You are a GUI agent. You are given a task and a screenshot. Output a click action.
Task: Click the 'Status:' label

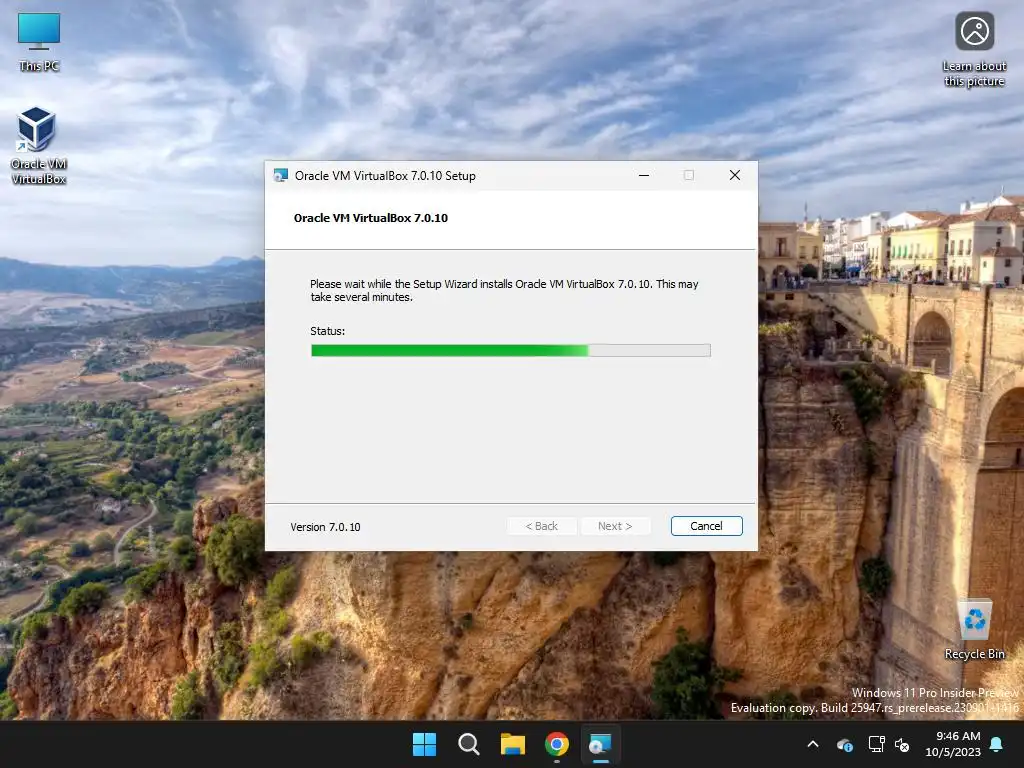tap(327, 331)
